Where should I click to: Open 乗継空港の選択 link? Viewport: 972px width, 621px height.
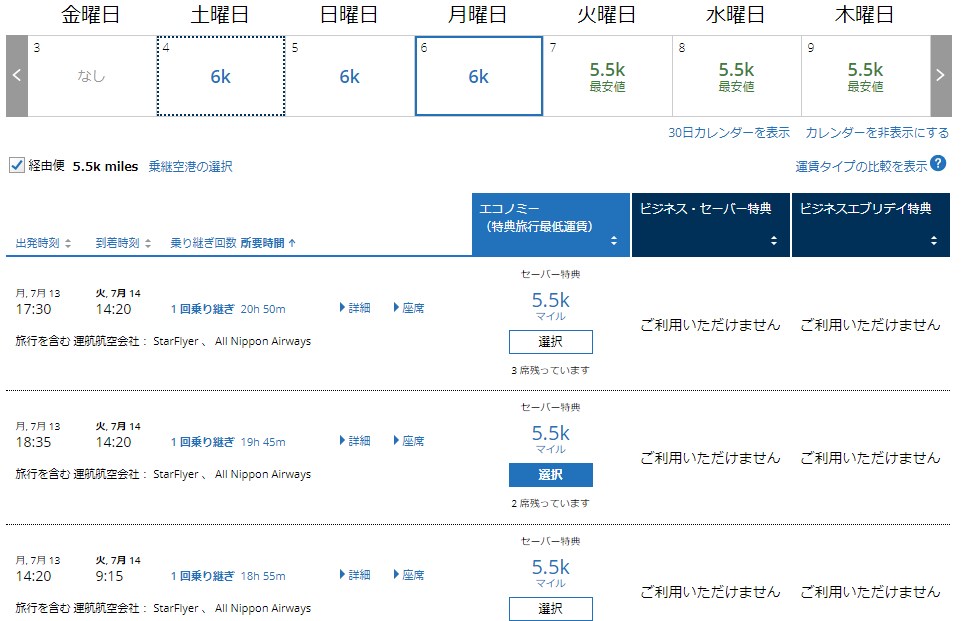tap(190, 166)
